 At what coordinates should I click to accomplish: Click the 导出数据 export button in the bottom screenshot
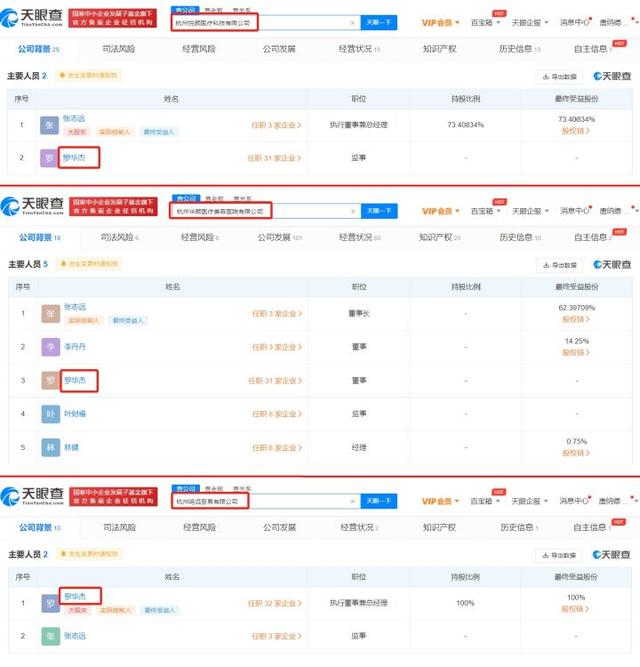pyautogui.click(x=559, y=555)
